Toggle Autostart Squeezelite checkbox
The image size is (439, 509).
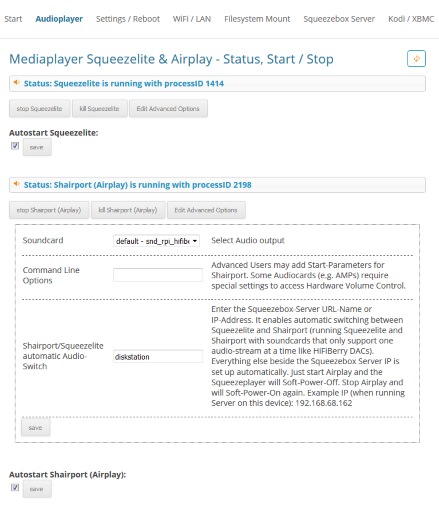click(15, 146)
